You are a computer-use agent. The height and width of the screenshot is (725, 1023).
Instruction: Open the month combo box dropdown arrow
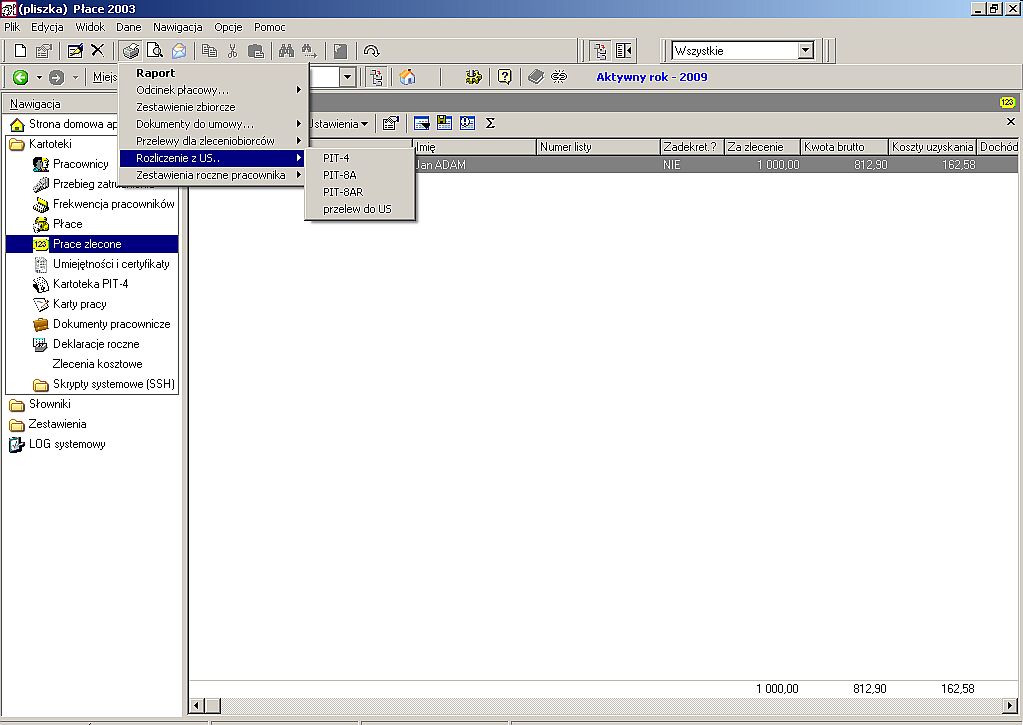pos(348,78)
